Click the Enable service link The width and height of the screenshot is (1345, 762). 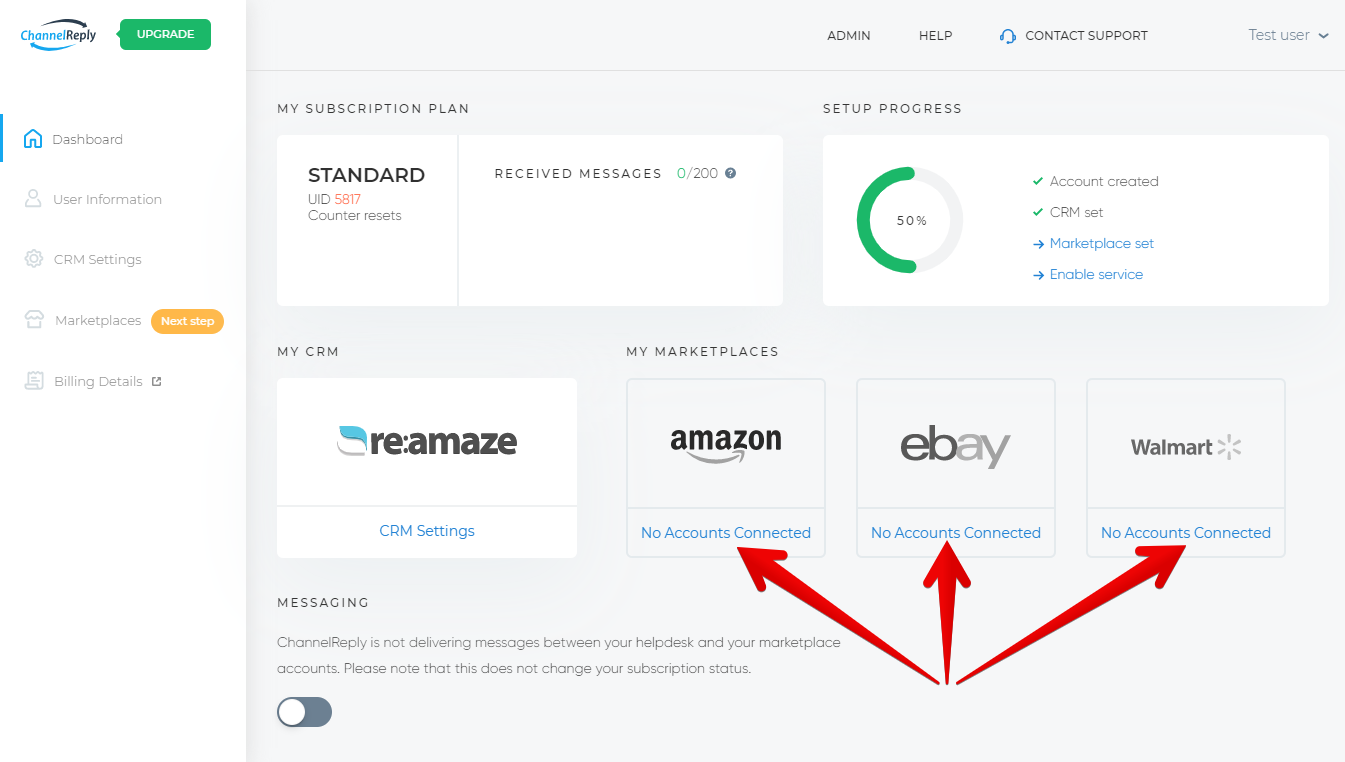pyautogui.click(x=1096, y=275)
